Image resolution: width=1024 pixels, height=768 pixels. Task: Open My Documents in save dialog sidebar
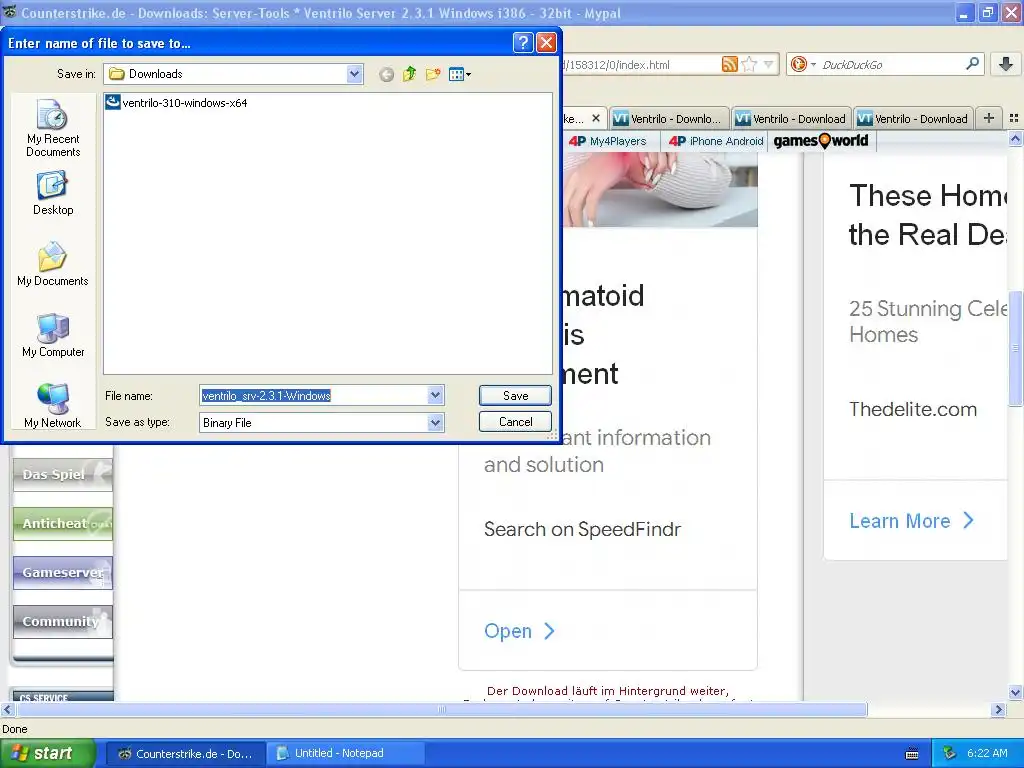pos(53,264)
